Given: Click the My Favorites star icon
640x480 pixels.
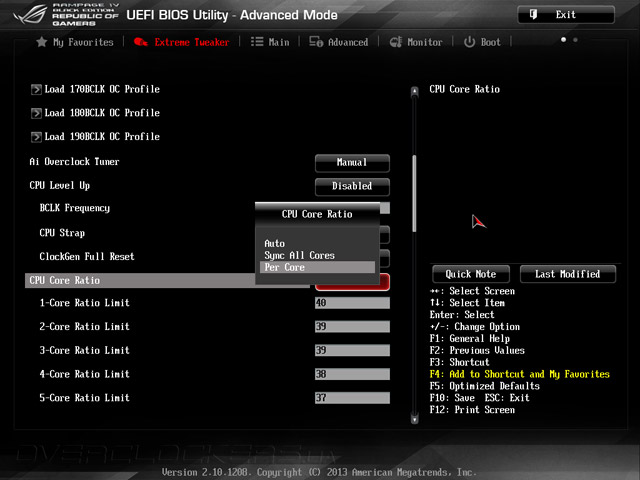Looking at the screenshot, I should click(x=41, y=42).
